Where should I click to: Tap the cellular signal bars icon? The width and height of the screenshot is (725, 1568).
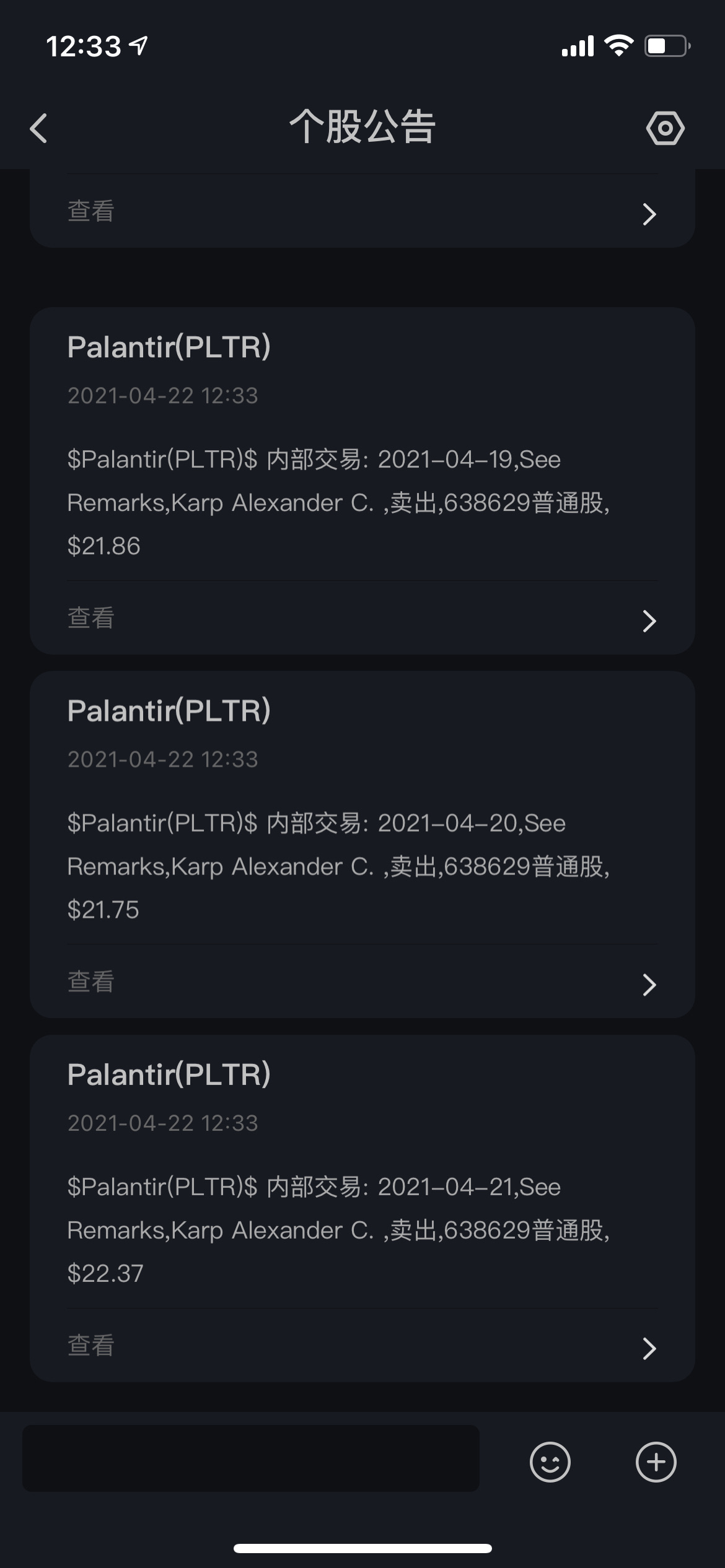coord(578,46)
